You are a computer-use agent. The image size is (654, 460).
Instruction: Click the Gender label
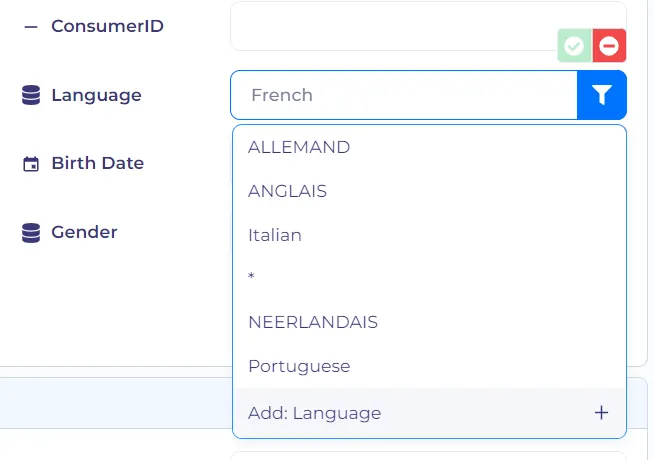(x=84, y=232)
